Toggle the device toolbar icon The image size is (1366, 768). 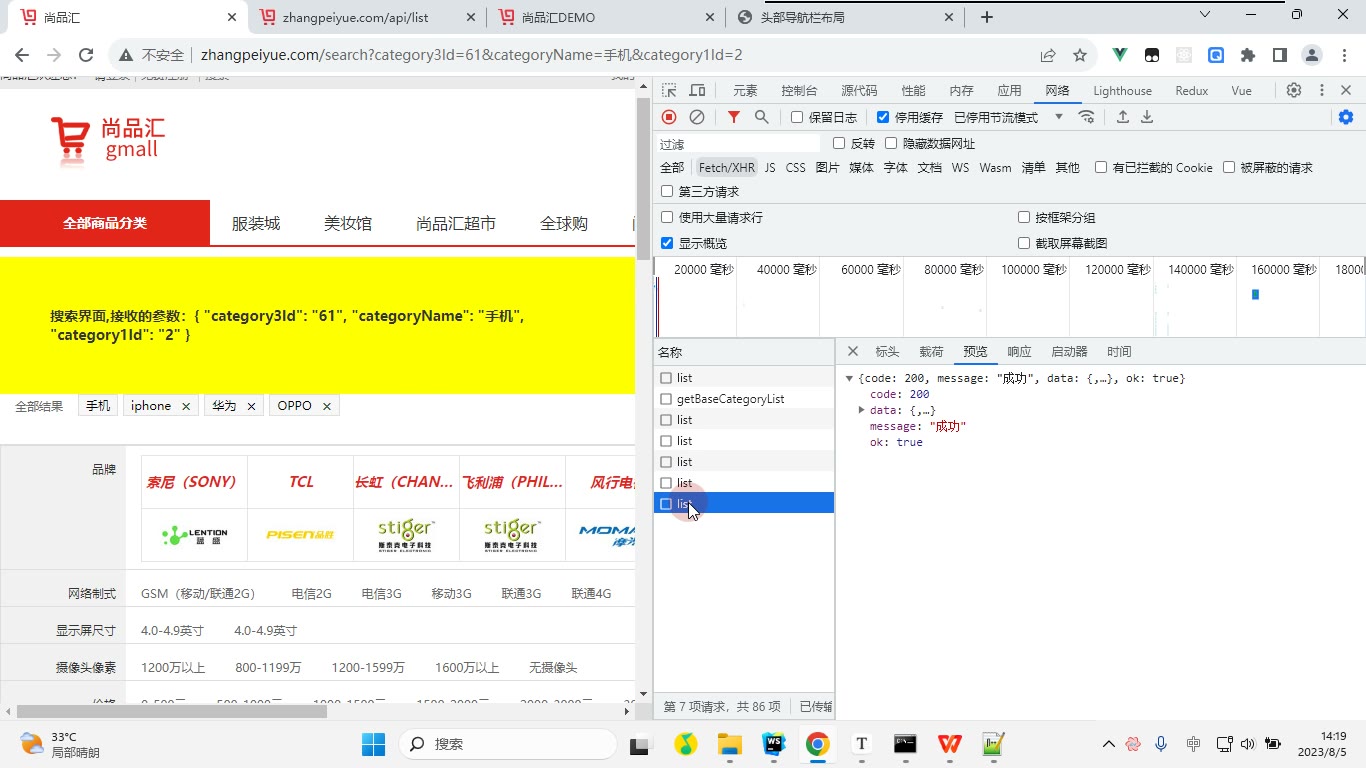697,90
